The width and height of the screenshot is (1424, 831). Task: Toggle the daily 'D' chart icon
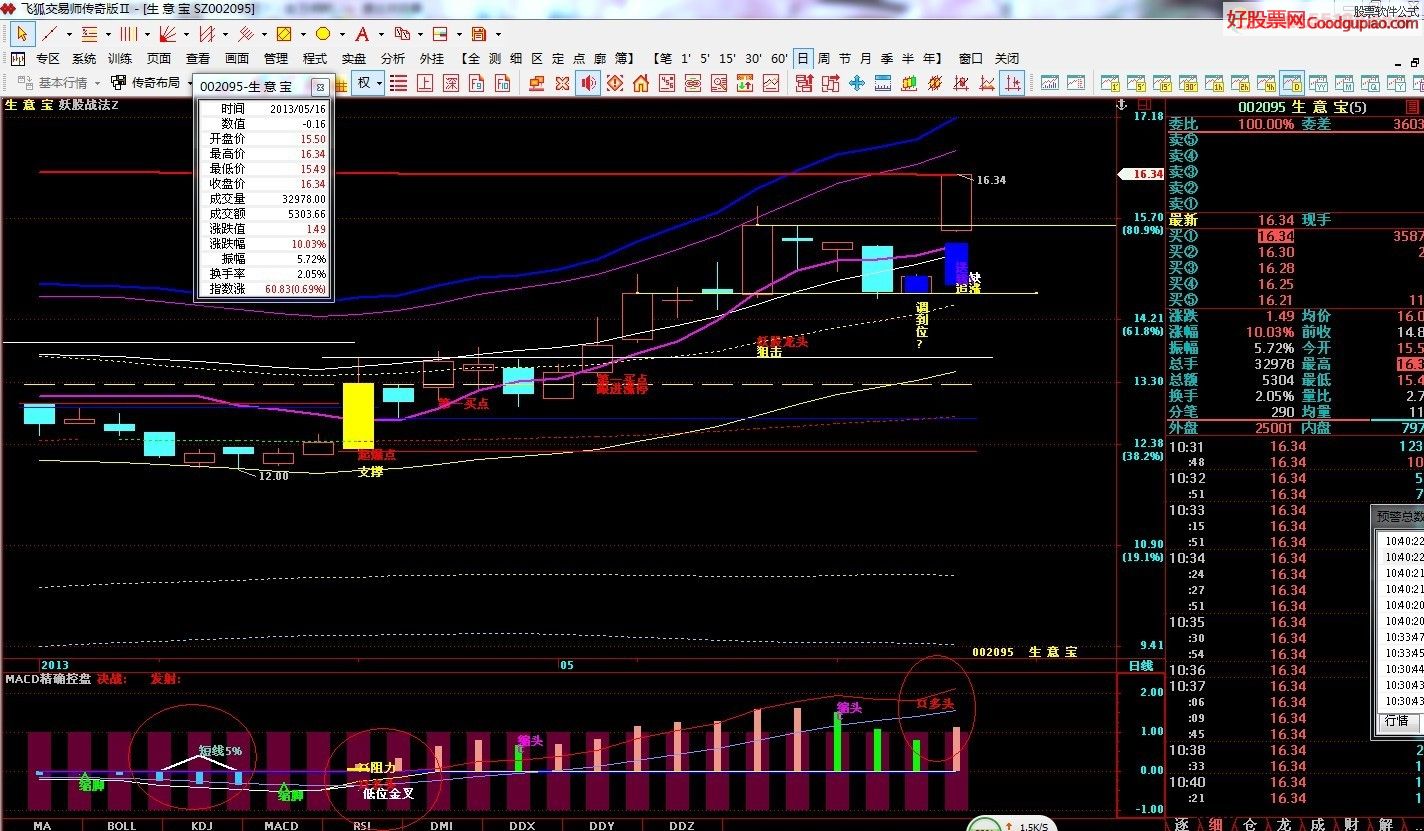1291,83
